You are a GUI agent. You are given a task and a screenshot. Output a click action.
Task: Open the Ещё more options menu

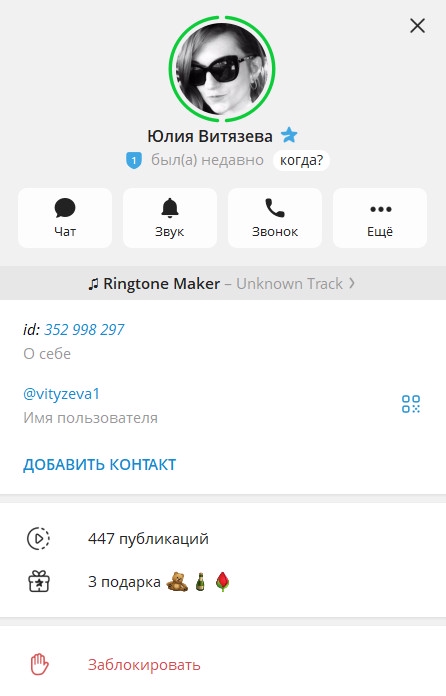(x=380, y=218)
